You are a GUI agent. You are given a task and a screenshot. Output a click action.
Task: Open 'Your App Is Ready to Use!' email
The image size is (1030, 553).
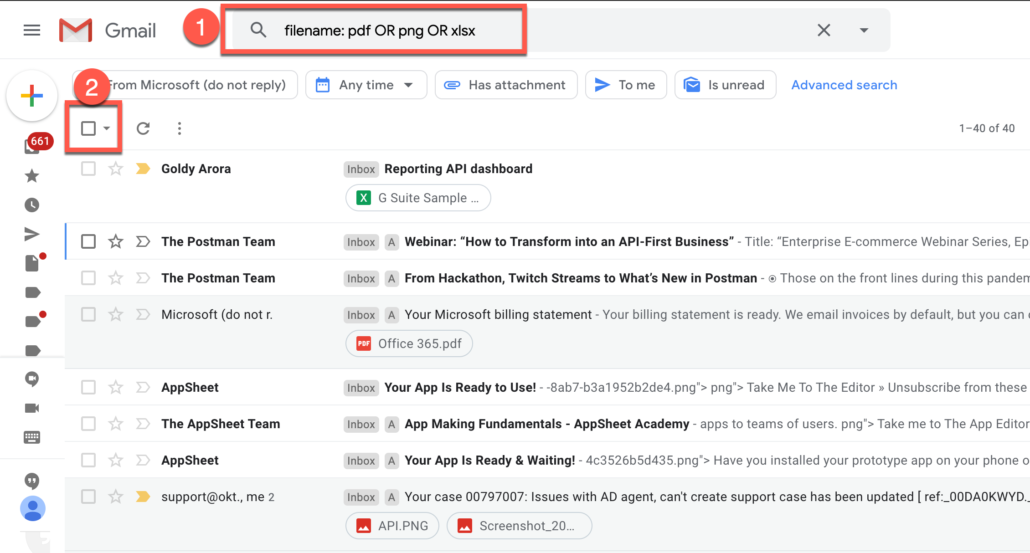point(460,387)
